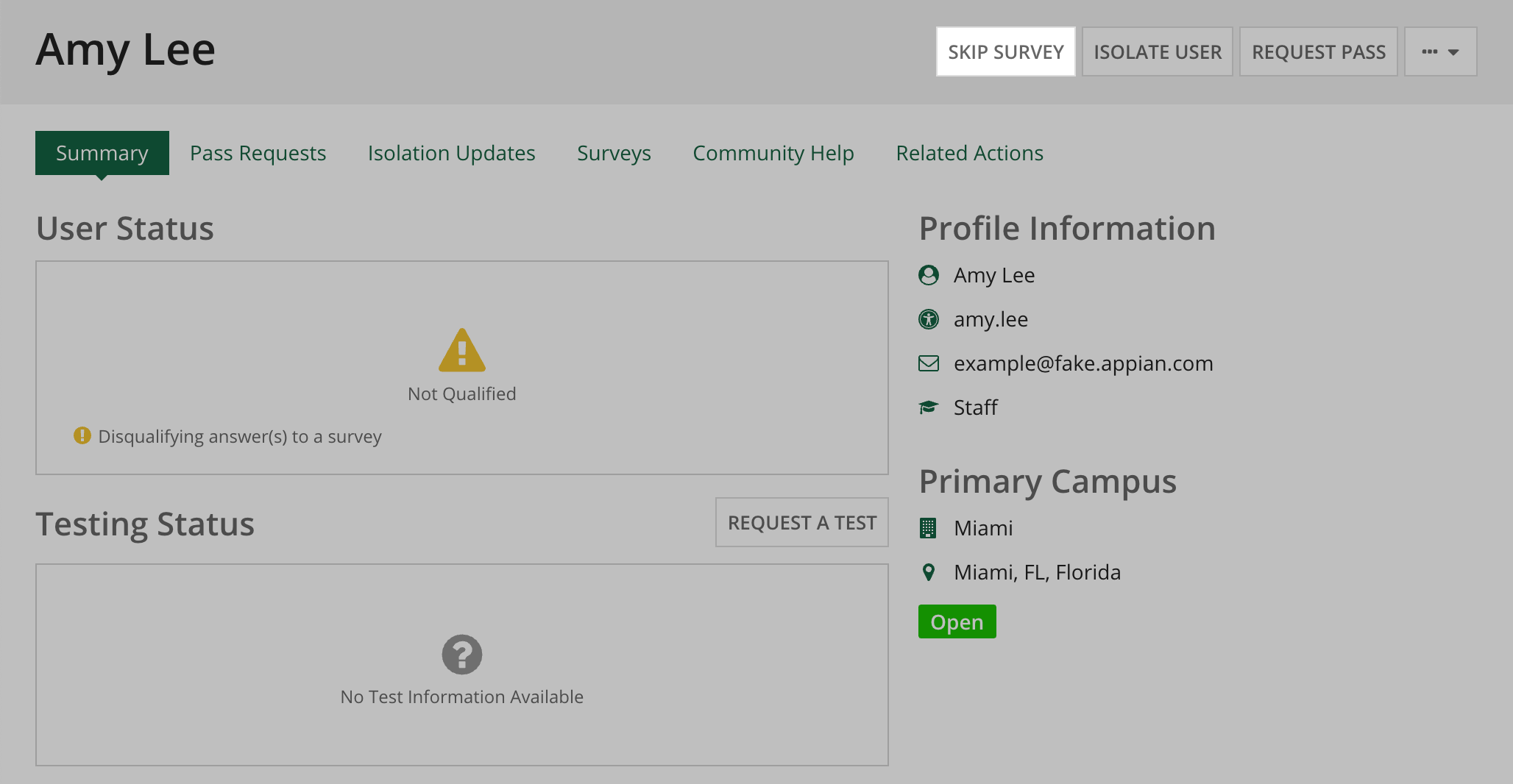Click the 'Primary Campus' heading
The height and width of the screenshot is (784, 1513).
pyautogui.click(x=1048, y=482)
